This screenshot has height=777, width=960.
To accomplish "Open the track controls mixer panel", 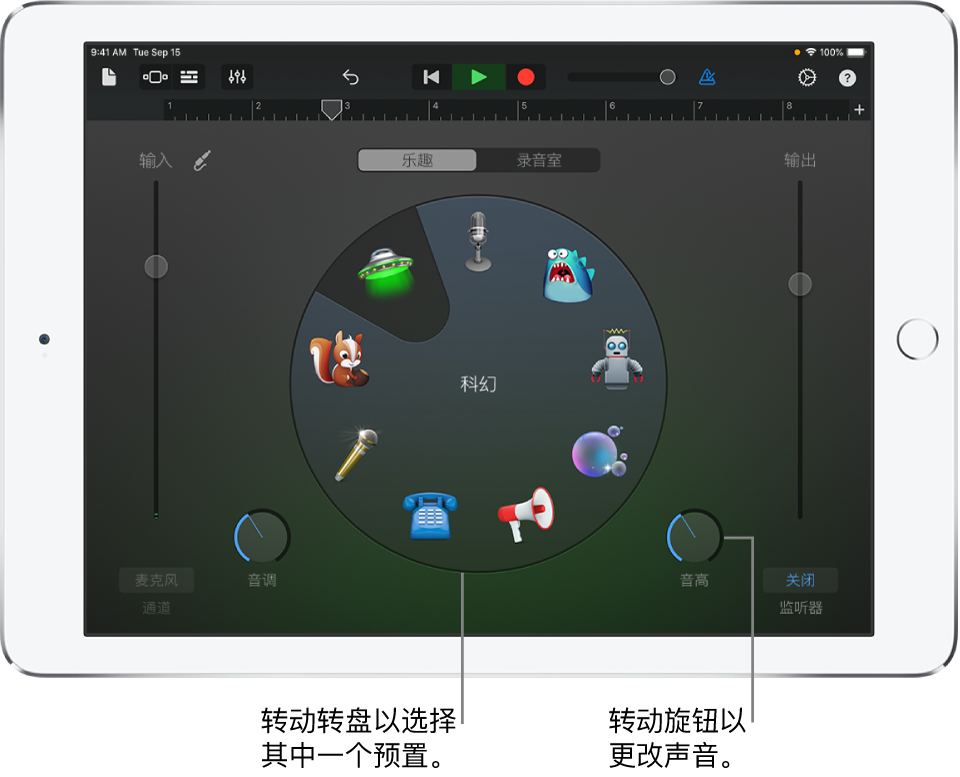I will (x=237, y=77).
